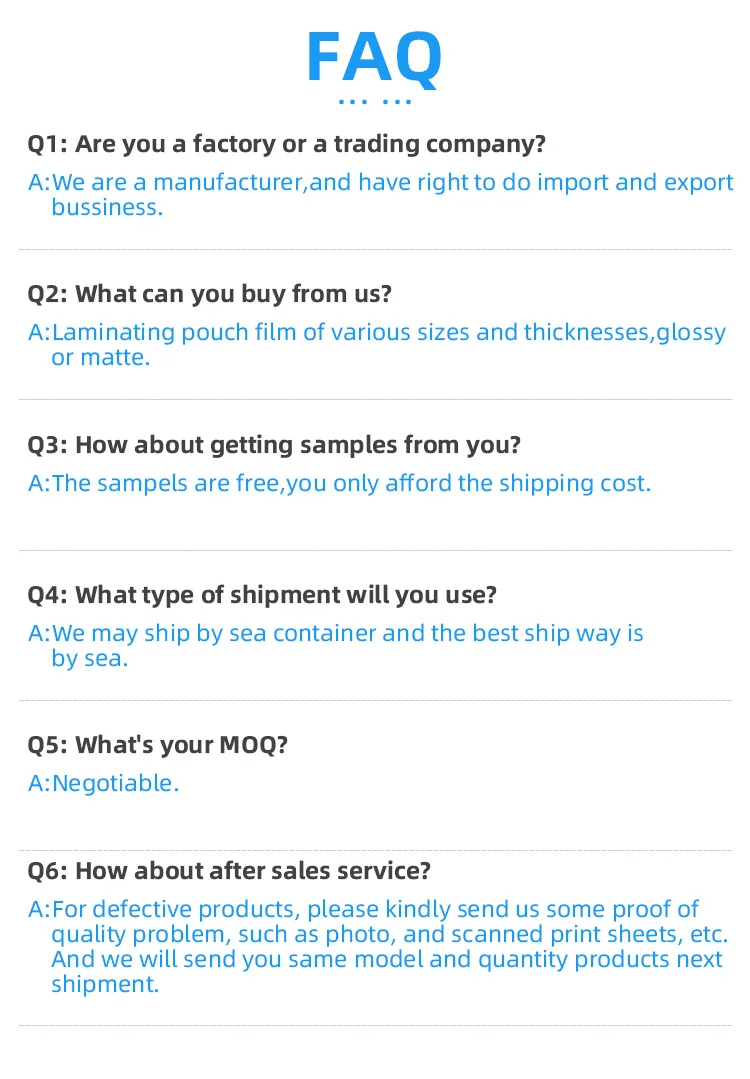Click the 'Negotiable.' answer
750x1079 pixels.
coord(103,783)
